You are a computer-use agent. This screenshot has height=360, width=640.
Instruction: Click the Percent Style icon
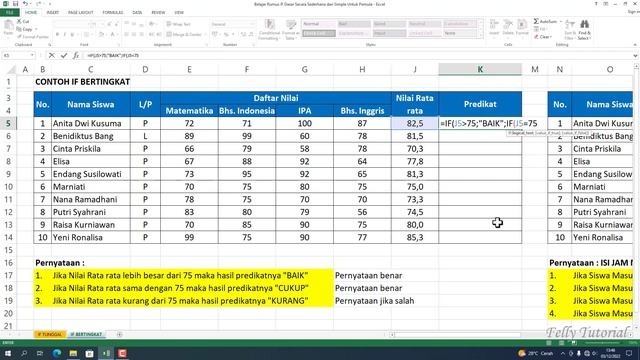click(x=226, y=35)
